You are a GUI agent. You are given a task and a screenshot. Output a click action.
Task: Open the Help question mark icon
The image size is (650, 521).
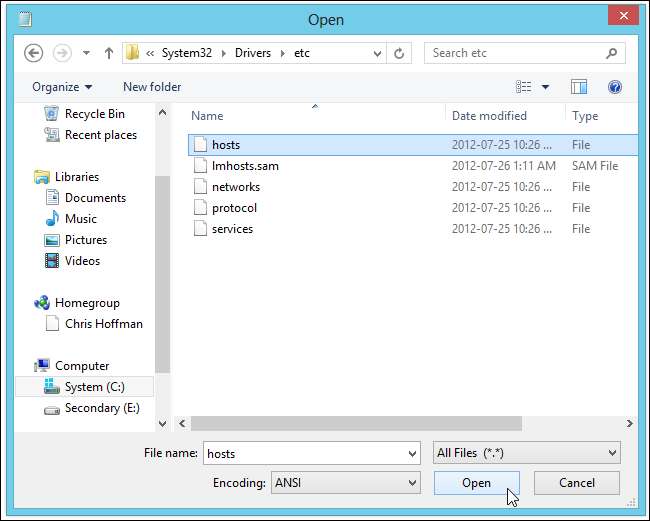tap(615, 87)
